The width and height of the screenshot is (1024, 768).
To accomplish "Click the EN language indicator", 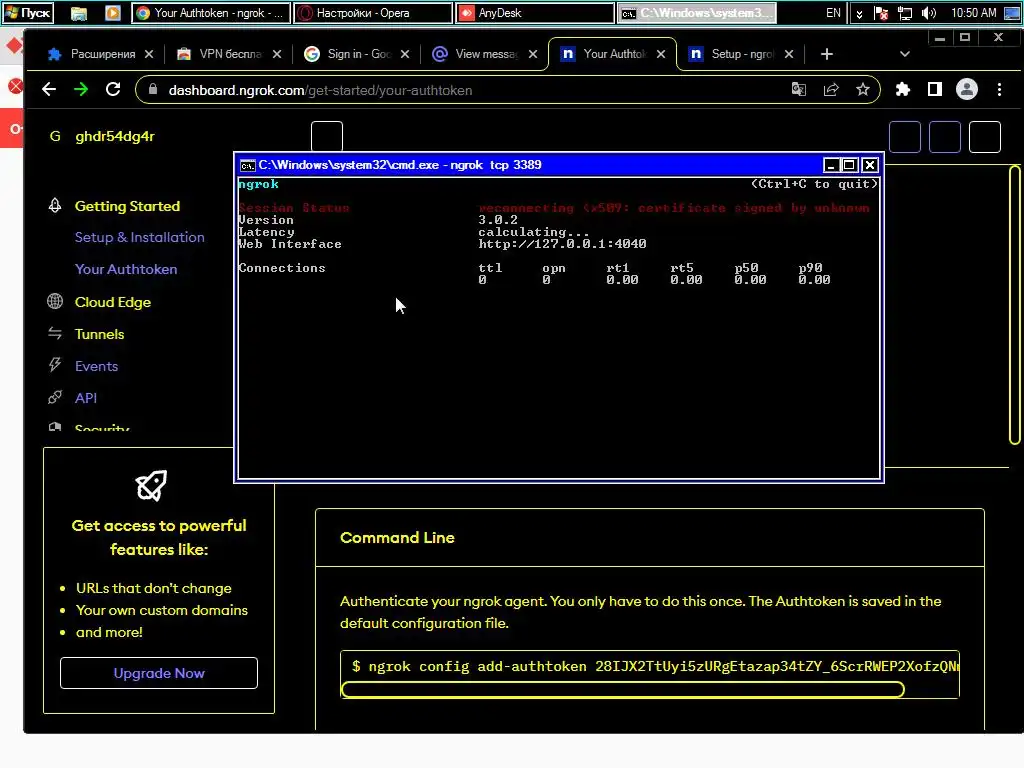I will (x=833, y=13).
